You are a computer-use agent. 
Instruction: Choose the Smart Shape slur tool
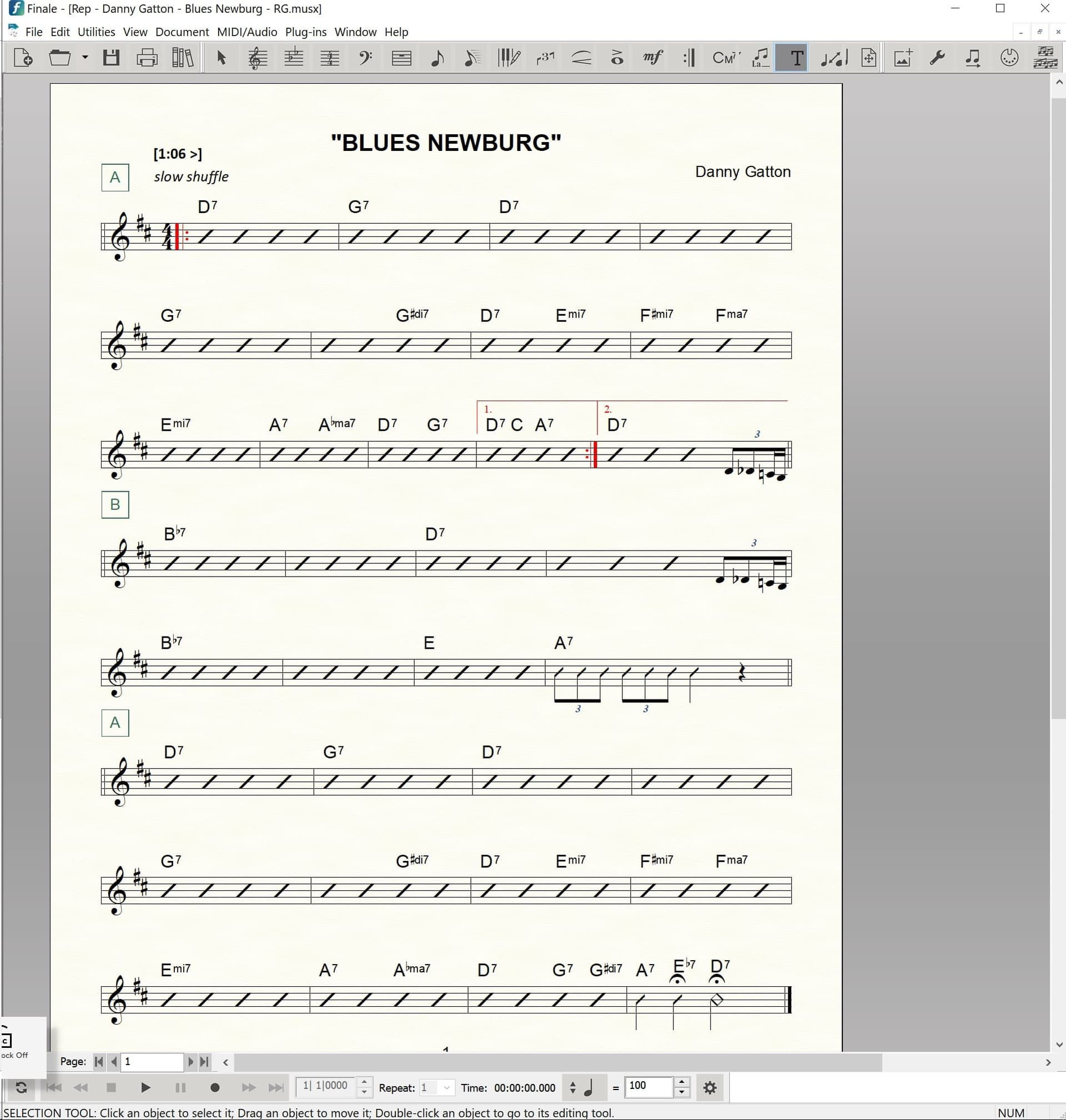click(581, 58)
